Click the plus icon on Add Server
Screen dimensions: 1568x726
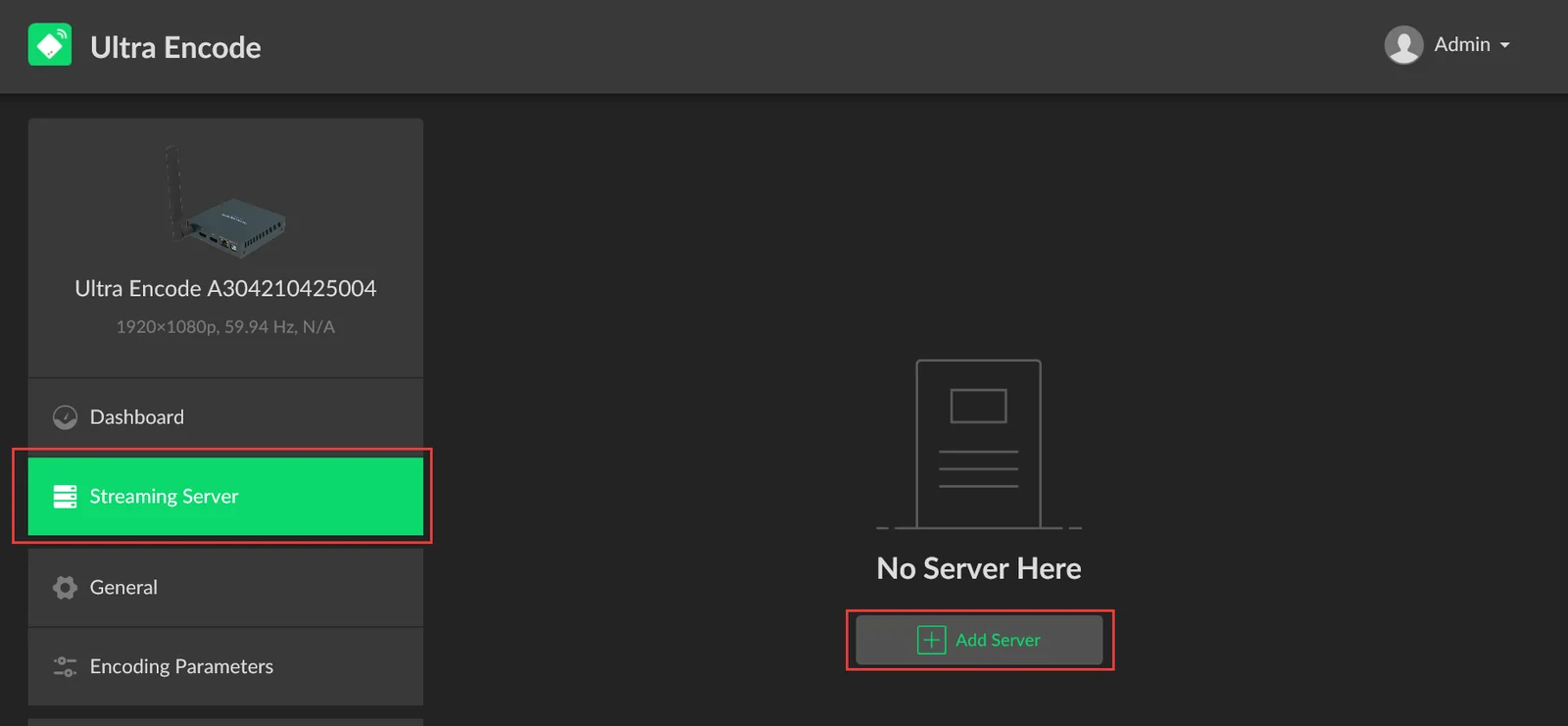click(x=931, y=640)
